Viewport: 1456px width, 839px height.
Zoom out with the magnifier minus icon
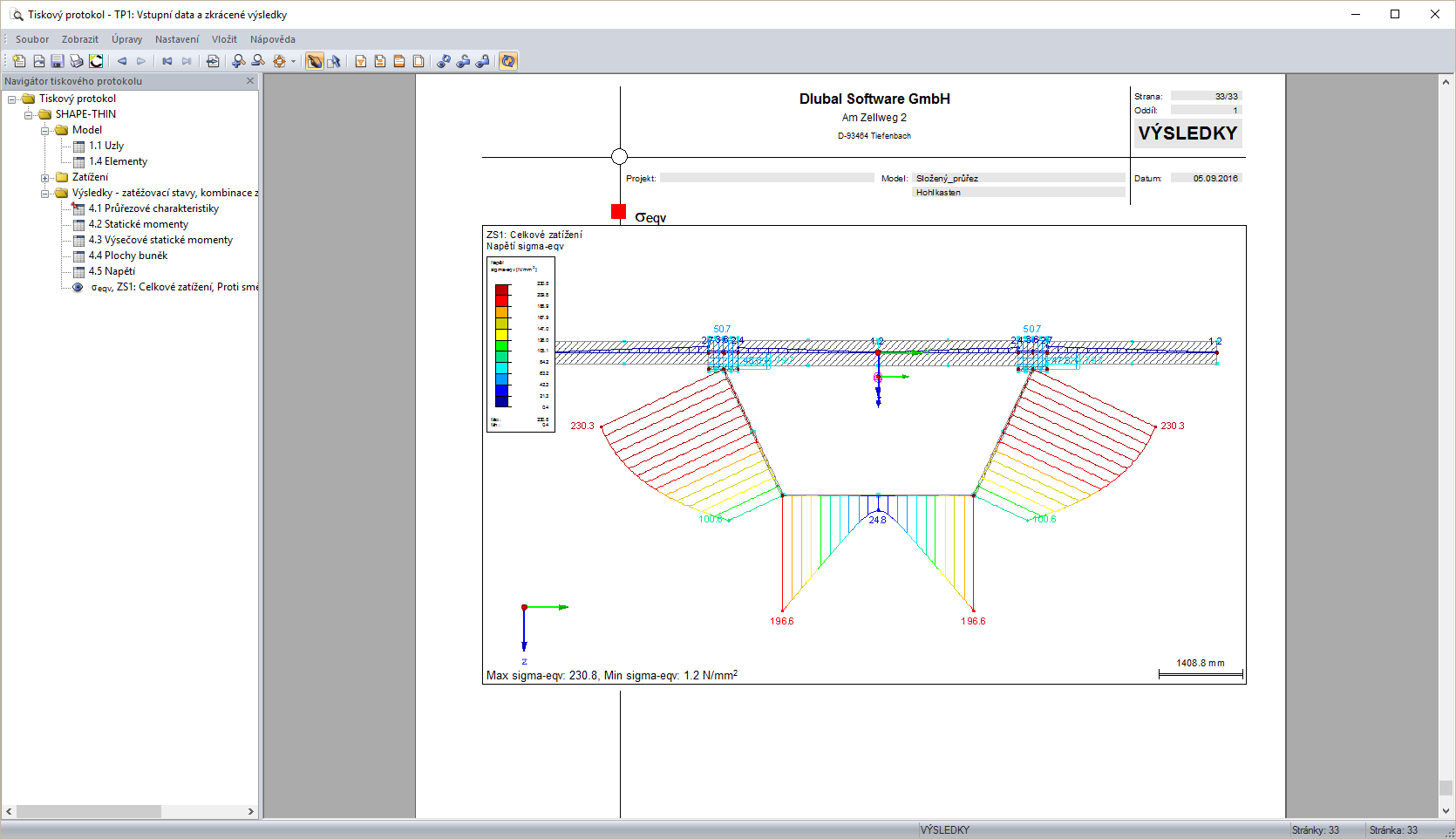[x=258, y=61]
